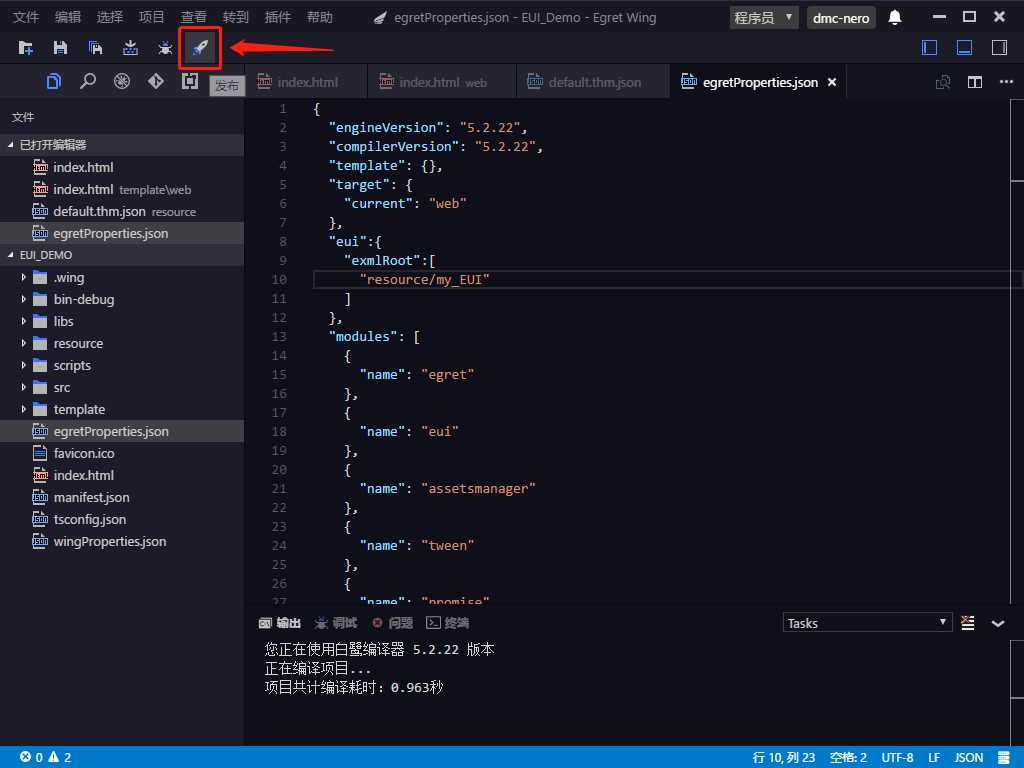Expand the resource folder

(x=24, y=344)
